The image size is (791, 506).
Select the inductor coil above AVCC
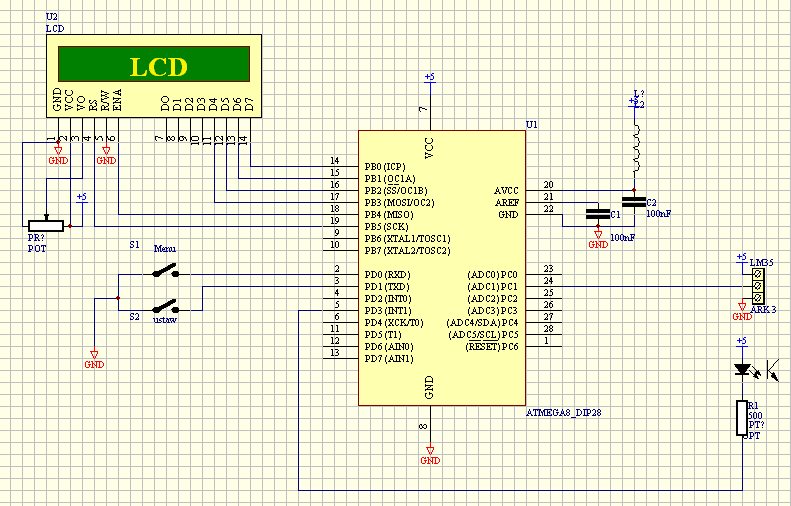tap(635, 148)
